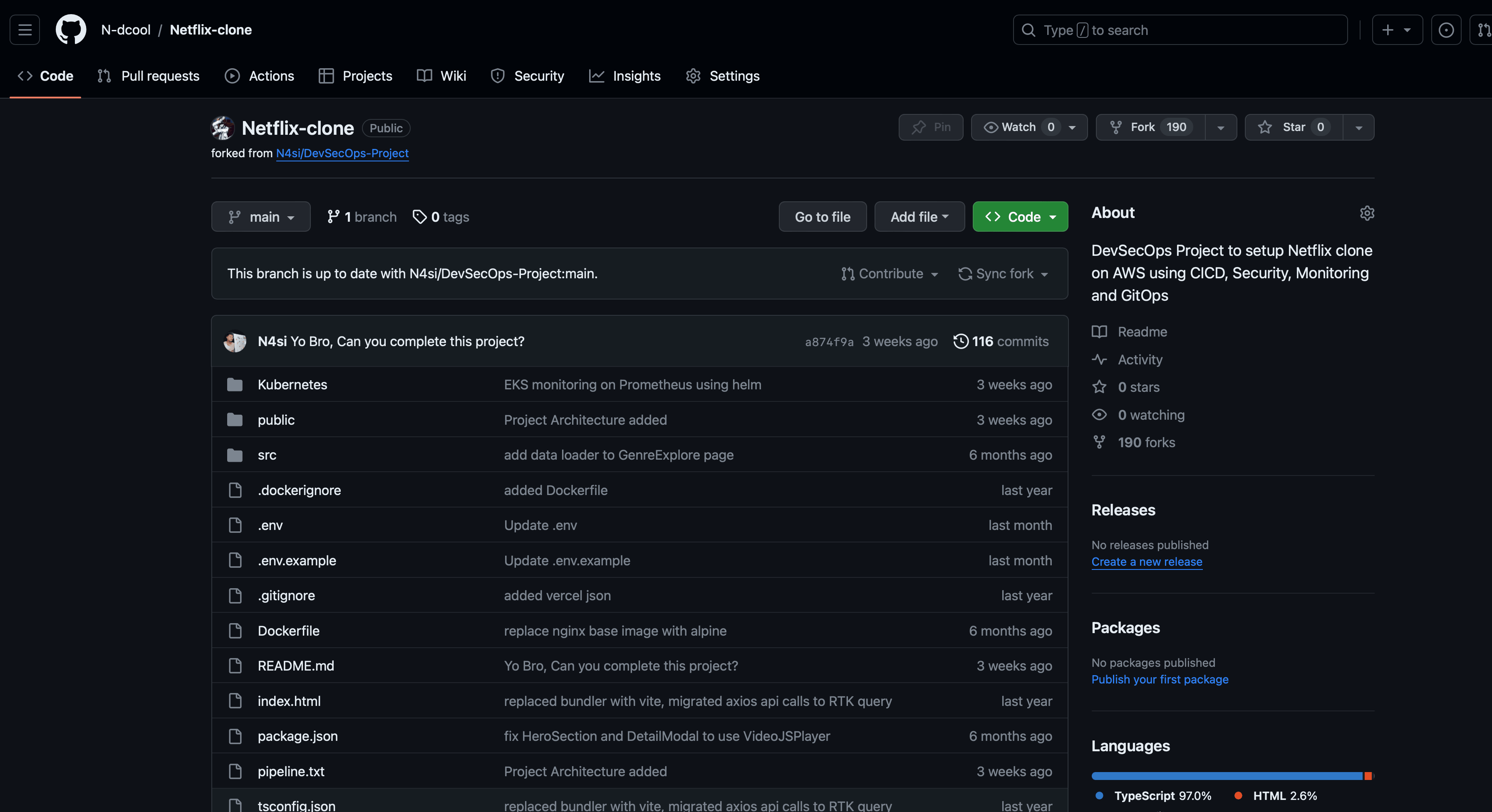This screenshot has width=1492, height=812.
Task: Click the commit history clock icon
Action: (960, 341)
